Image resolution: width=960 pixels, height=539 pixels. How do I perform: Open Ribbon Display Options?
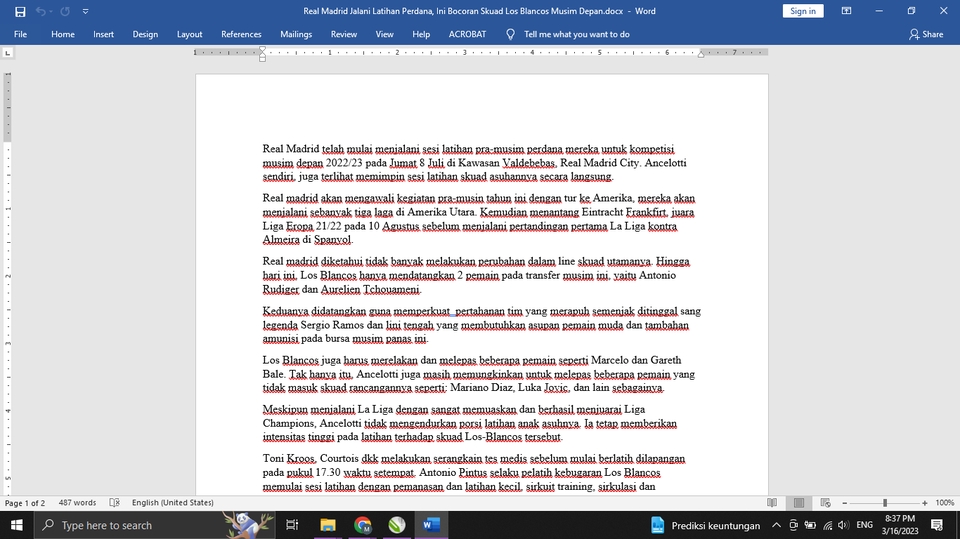tap(846, 11)
